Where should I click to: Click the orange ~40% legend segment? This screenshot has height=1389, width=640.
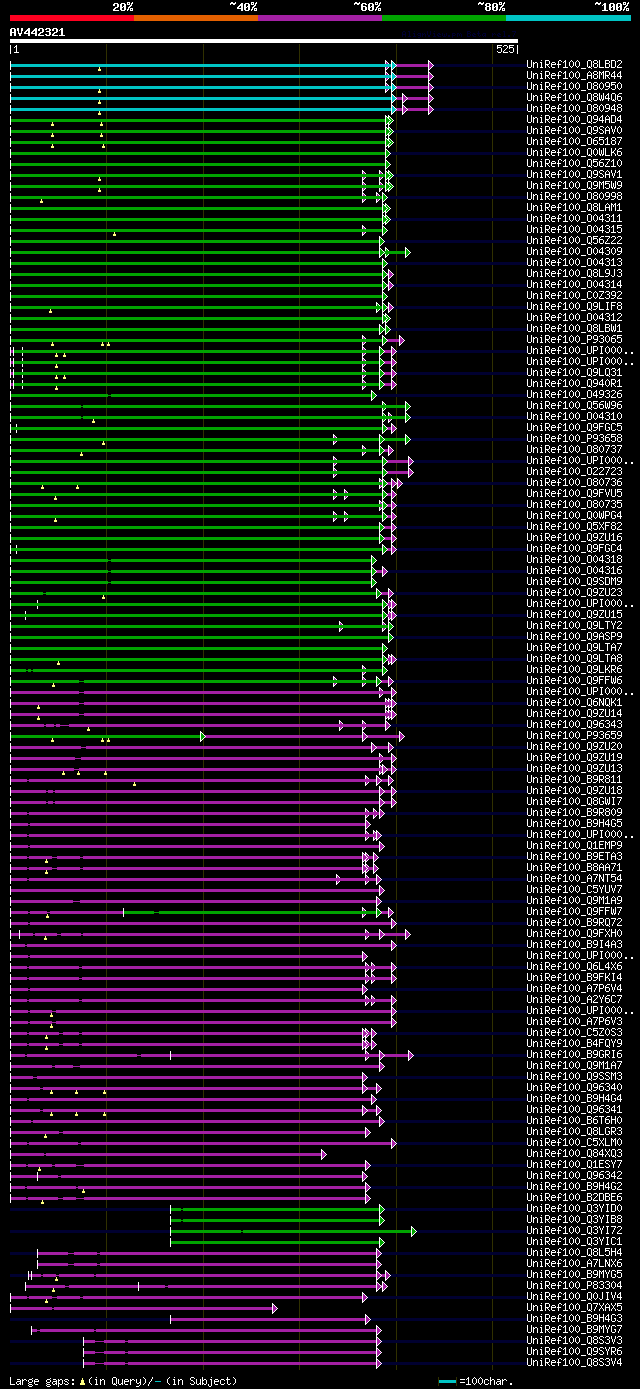[195, 17]
